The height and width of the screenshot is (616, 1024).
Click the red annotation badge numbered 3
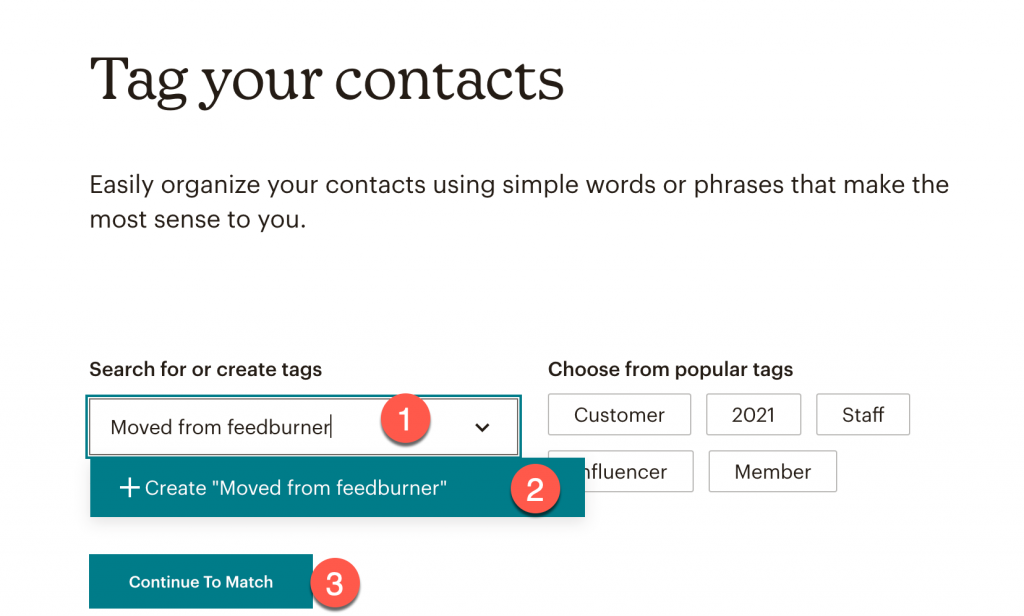point(334,583)
